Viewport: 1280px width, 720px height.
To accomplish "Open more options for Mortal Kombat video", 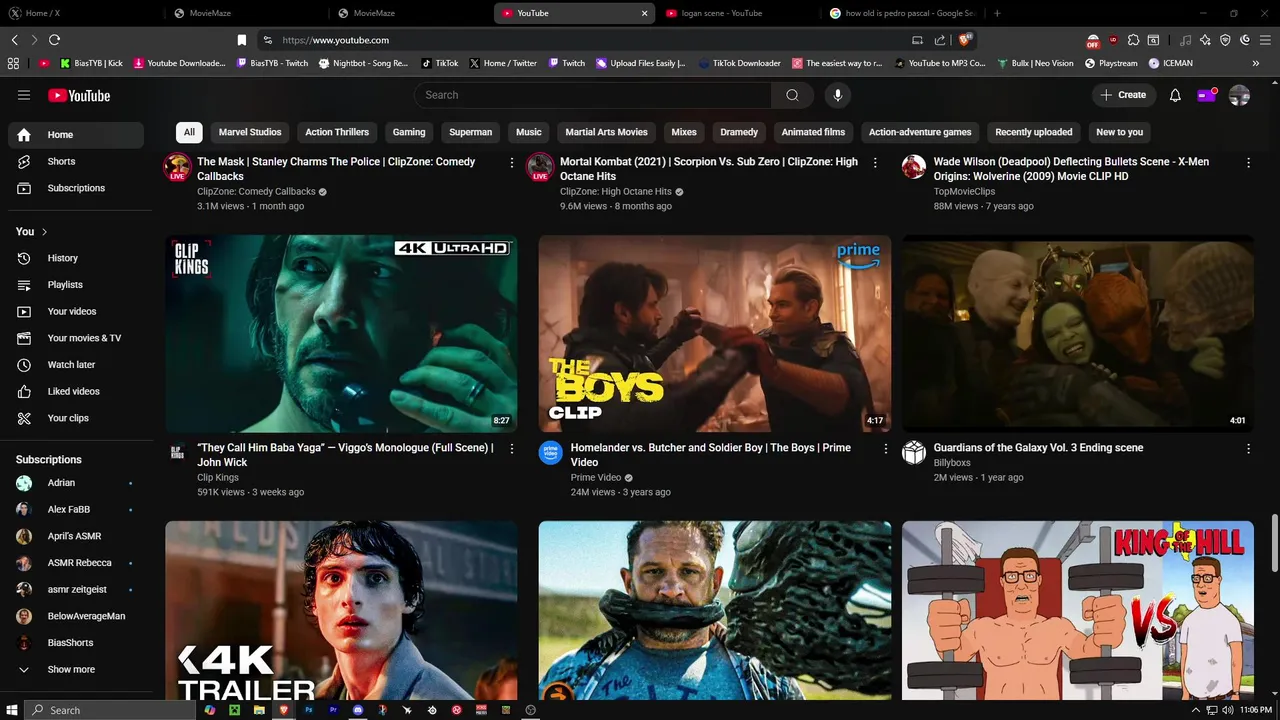I will [x=875, y=162].
